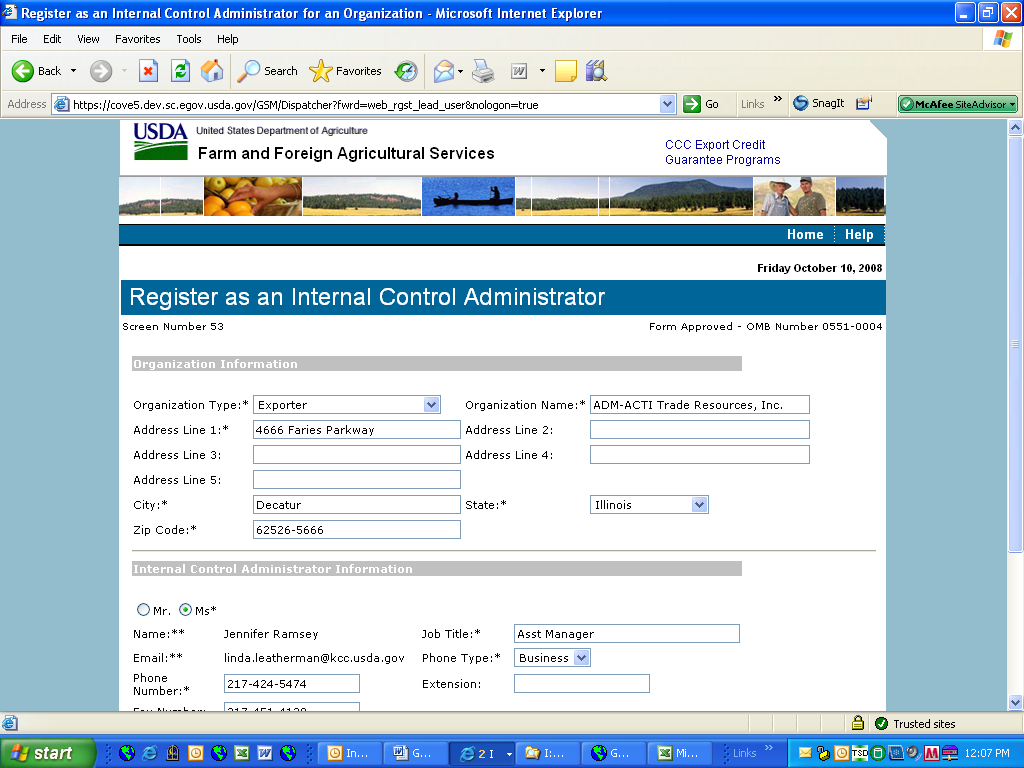Select the Ms radio button
The width and height of the screenshot is (1024, 768).
click(185, 609)
